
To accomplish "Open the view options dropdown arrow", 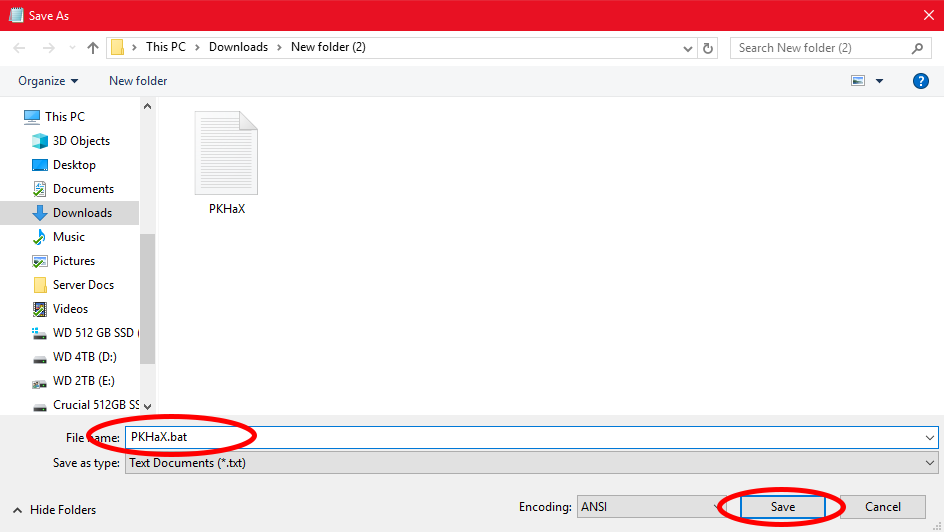I will pyautogui.click(x=880, y=81).
